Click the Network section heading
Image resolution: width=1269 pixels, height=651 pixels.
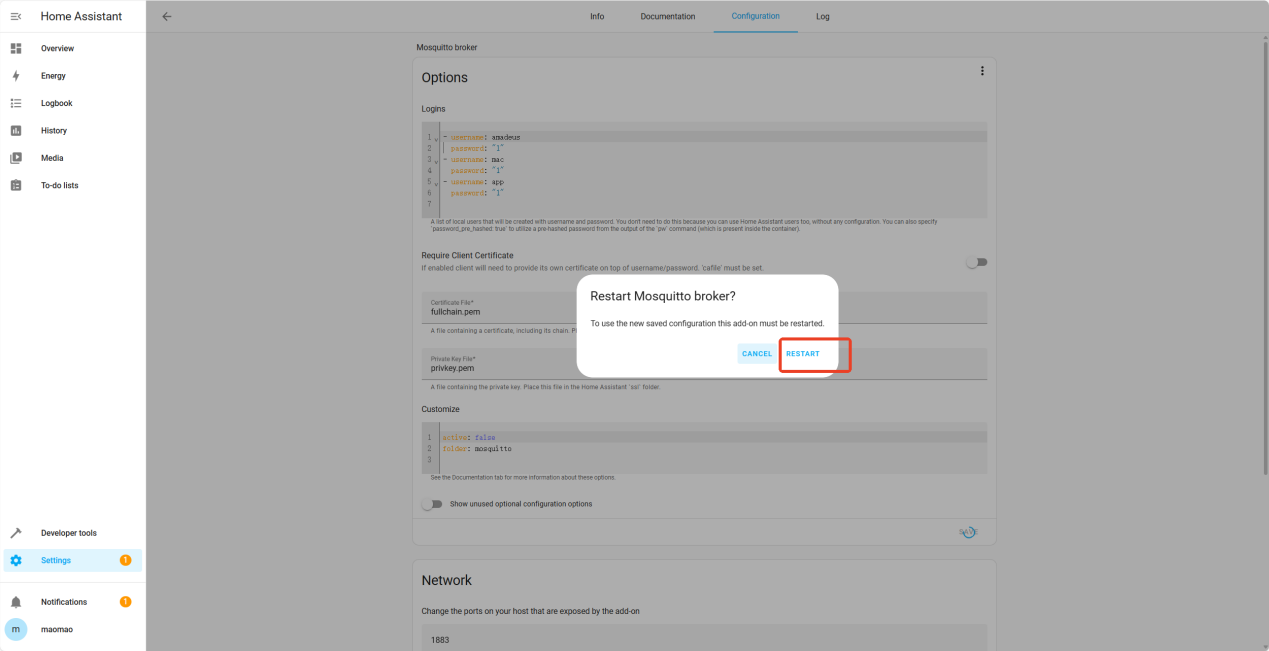(x=446, y=580)
